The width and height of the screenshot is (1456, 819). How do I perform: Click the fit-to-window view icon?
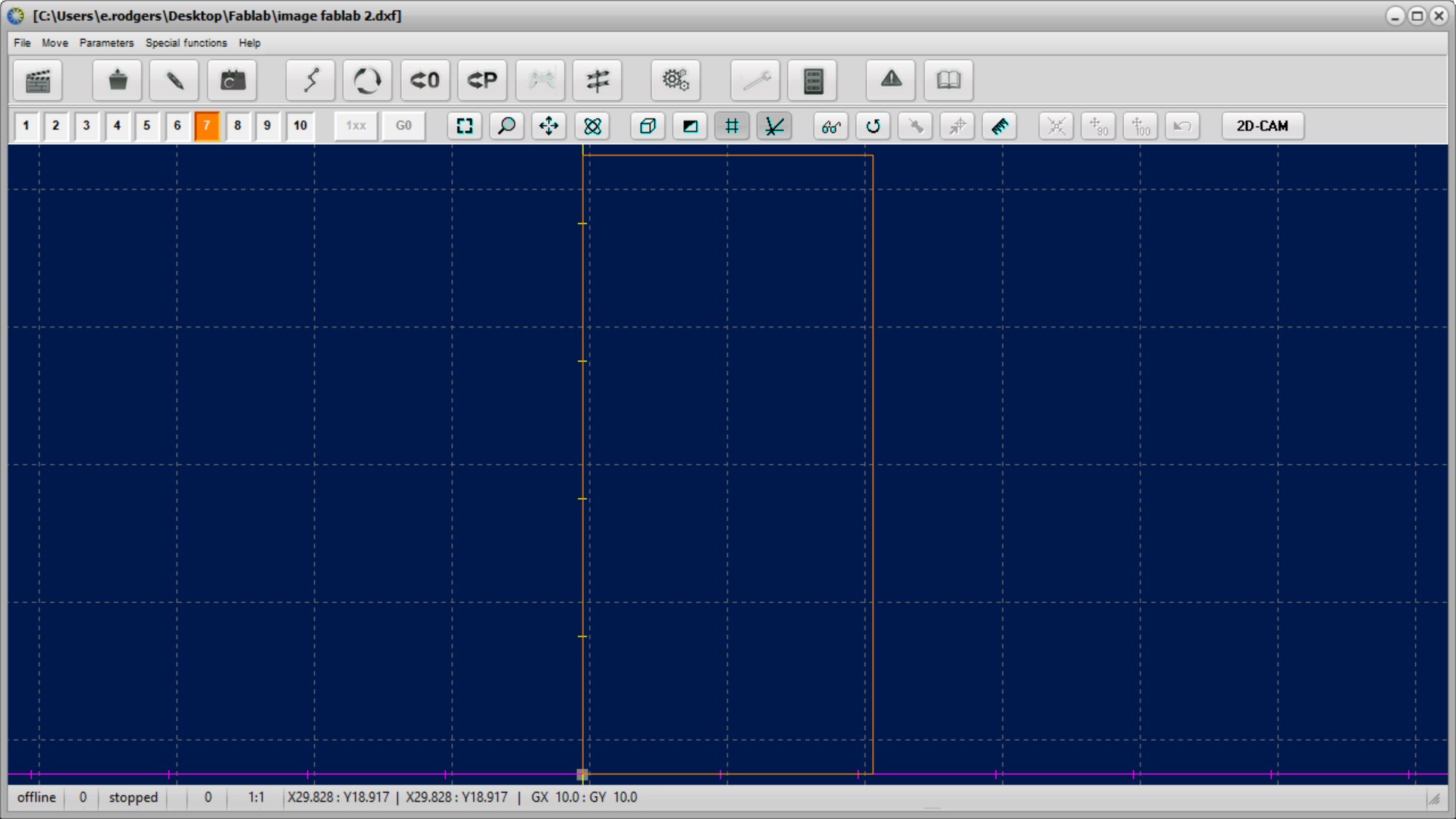click(464, 126)
